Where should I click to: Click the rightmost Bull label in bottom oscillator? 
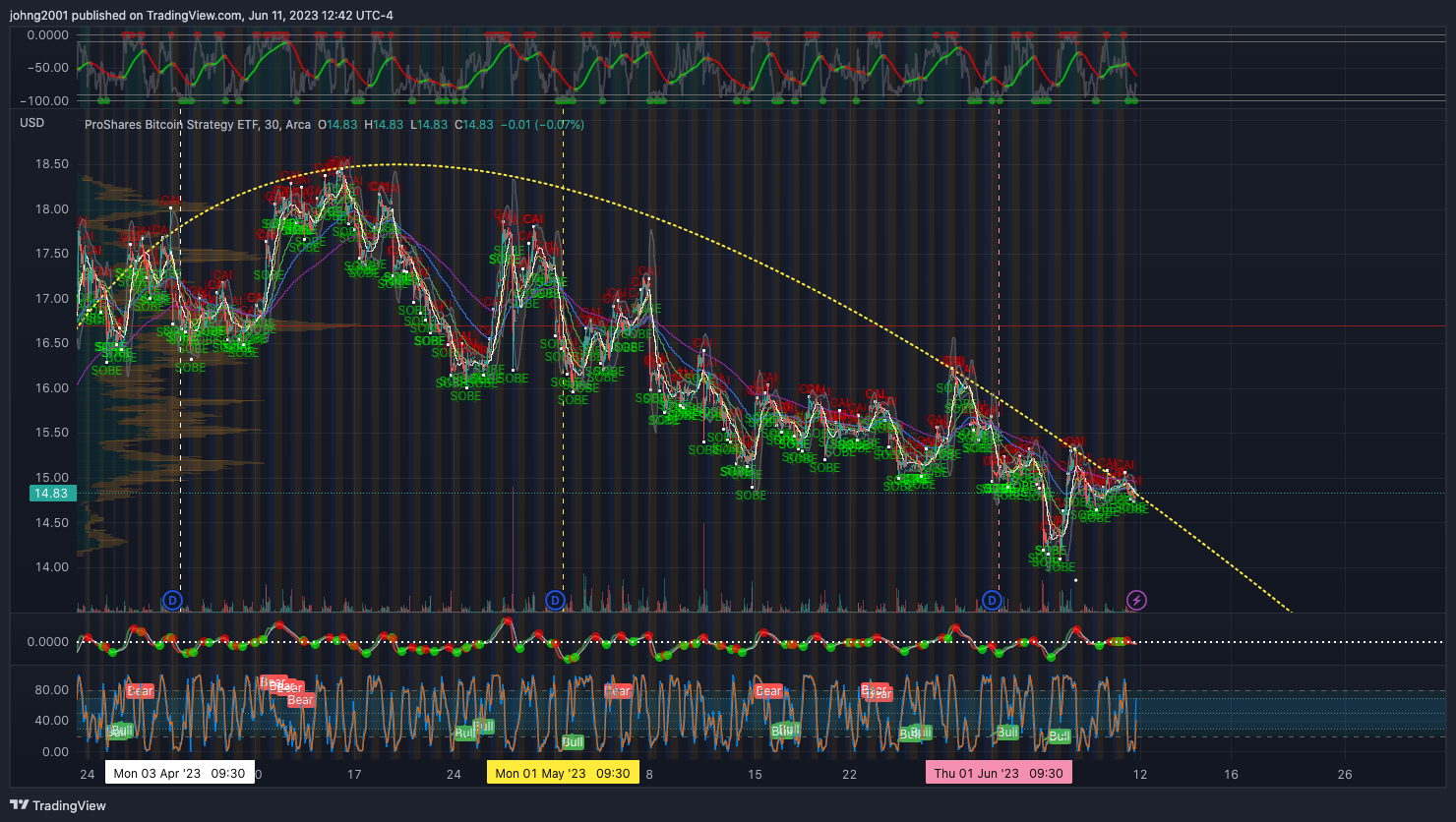click(x=1060, y=735)
